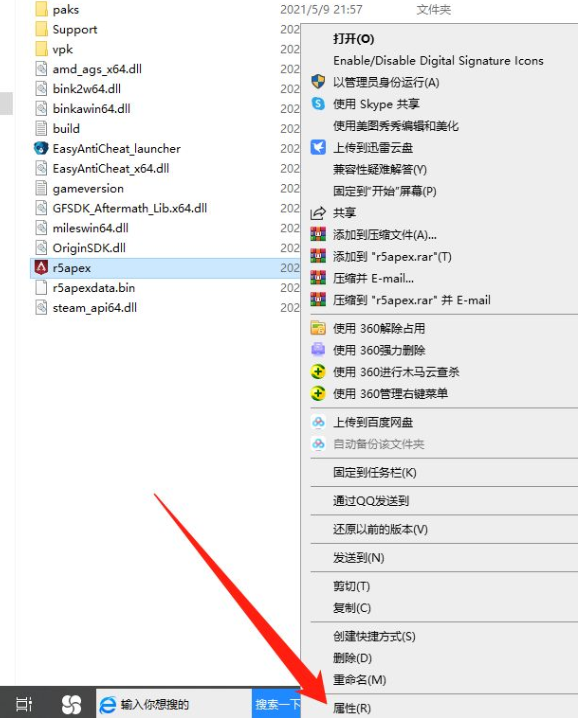Open Task View on the taskbar
Viewport: 578px width, 718px height.
click(24, 704)
